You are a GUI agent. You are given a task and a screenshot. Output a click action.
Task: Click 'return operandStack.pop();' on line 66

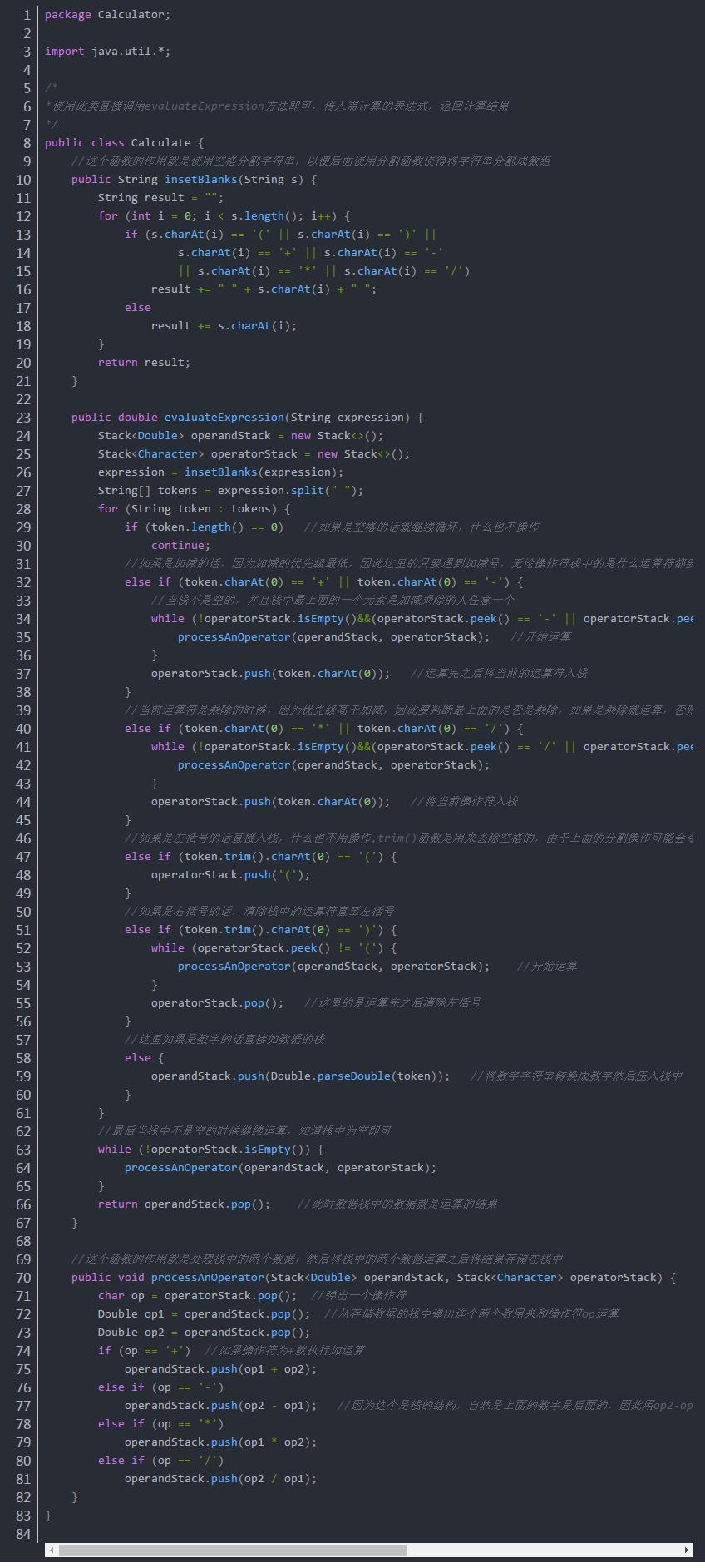(x=185, y=1204)
